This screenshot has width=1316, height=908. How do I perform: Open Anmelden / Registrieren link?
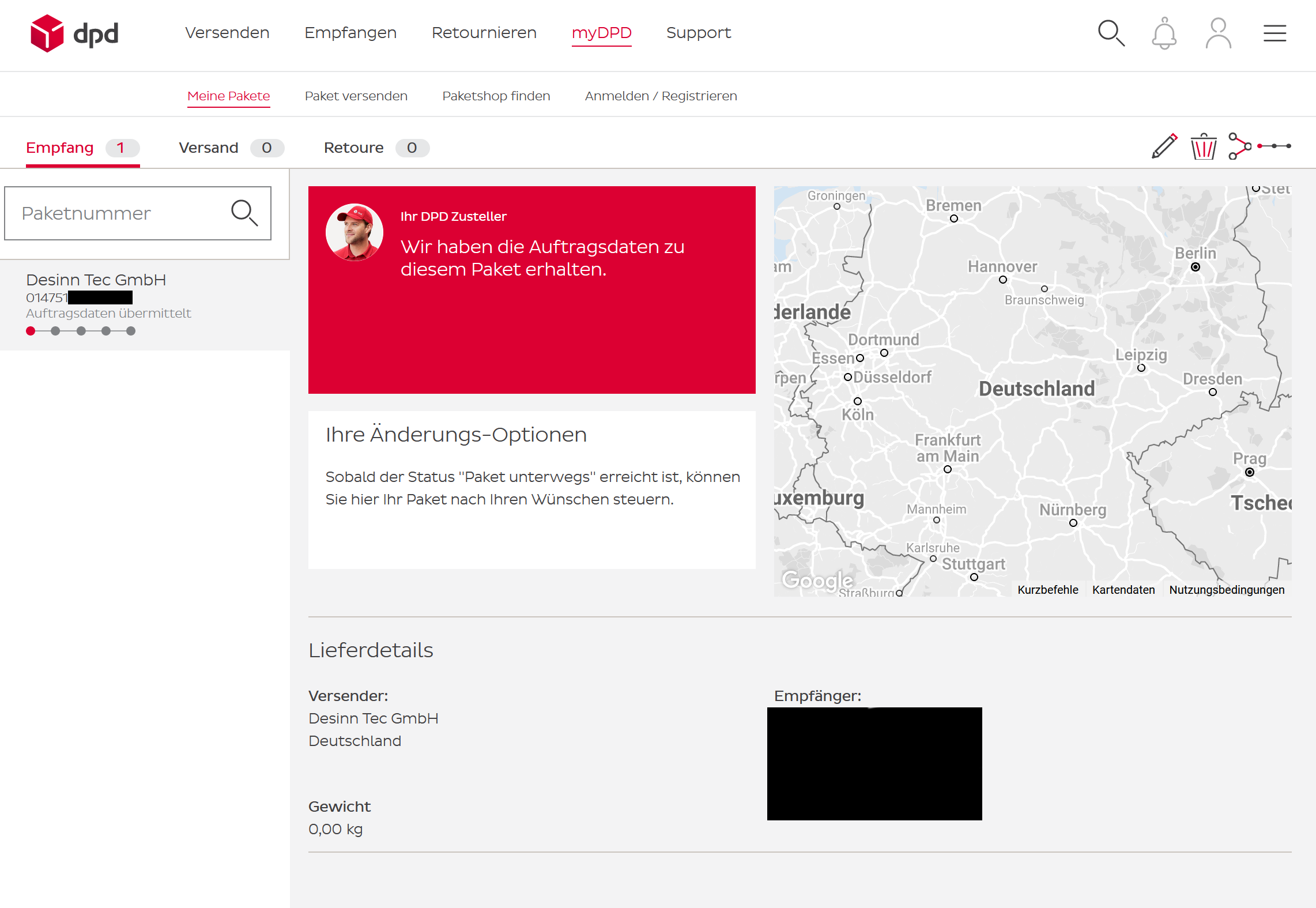pyautogui.click(x=661, y=96)
